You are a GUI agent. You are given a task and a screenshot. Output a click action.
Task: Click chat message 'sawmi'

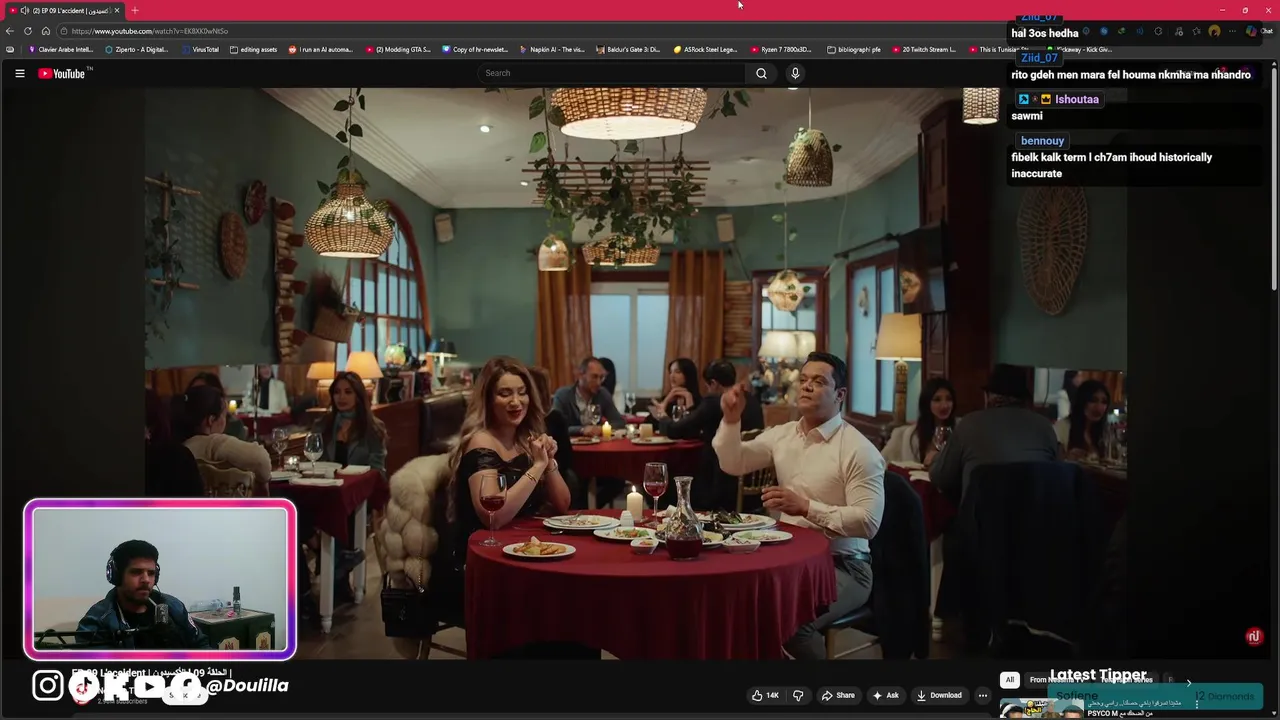pos(1027,116)
